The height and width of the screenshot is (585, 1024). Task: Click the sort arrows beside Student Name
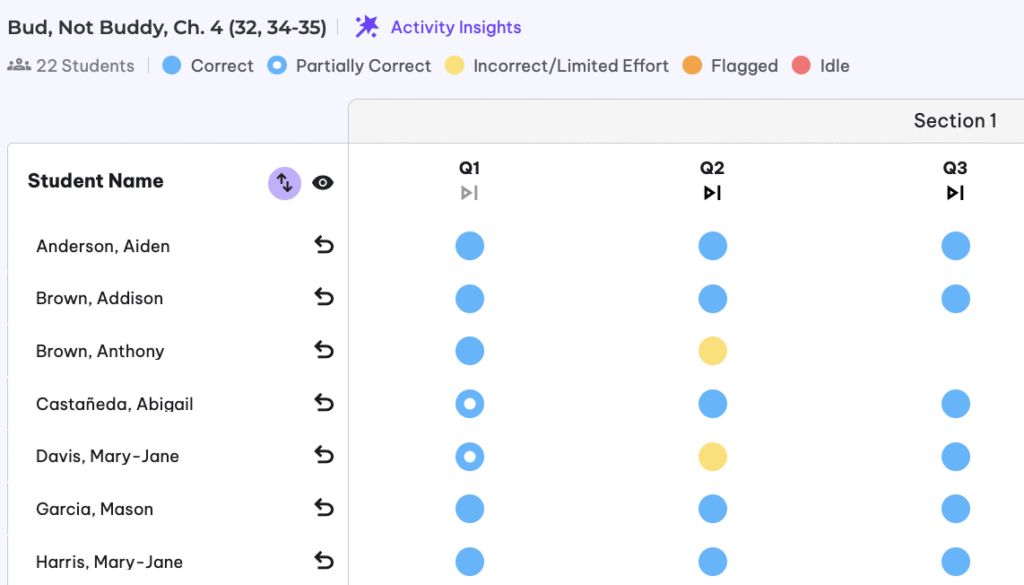tap(284, 183)
